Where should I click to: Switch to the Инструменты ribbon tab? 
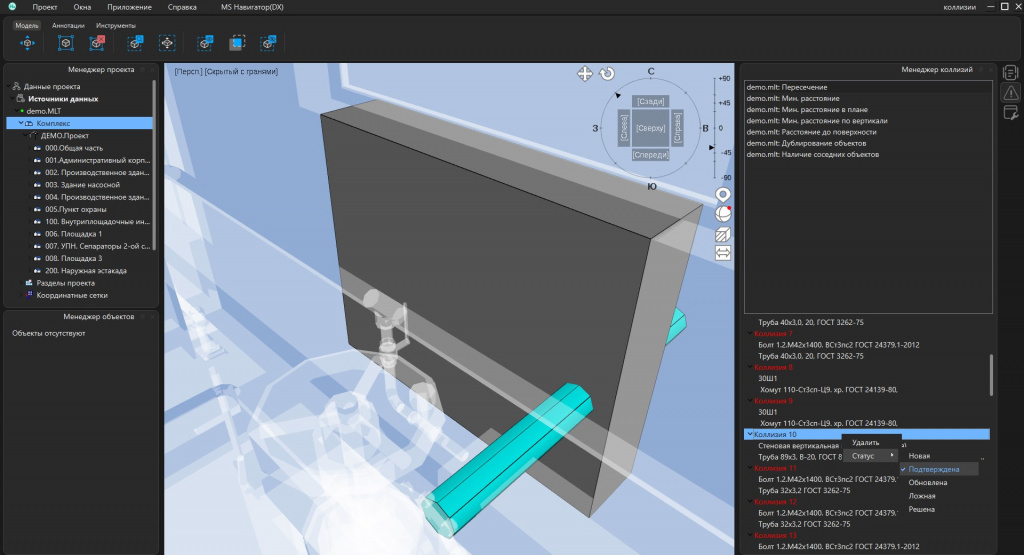click(116, 25)
